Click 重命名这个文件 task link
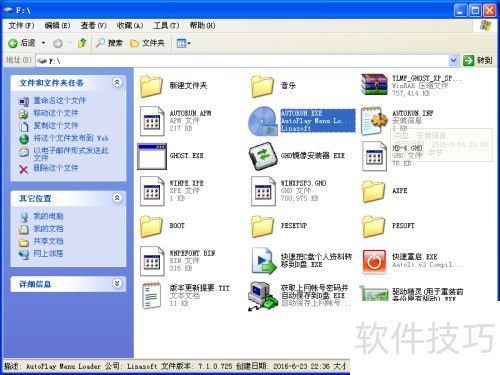The width and height of the screenshot is (500, 375). coord(59,100)
